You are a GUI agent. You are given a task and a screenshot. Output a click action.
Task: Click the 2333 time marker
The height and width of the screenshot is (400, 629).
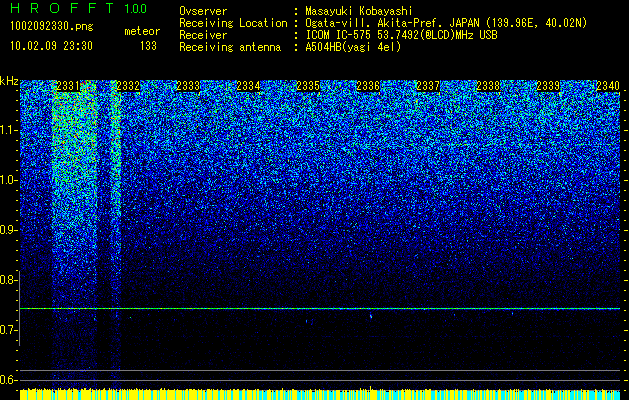188,86
